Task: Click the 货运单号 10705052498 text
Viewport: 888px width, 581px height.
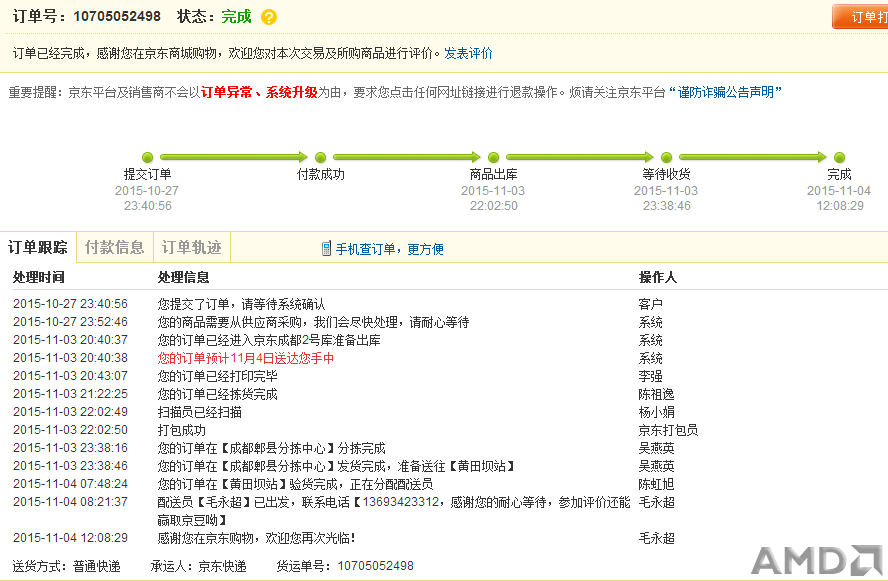Action: tap(345, 566)
